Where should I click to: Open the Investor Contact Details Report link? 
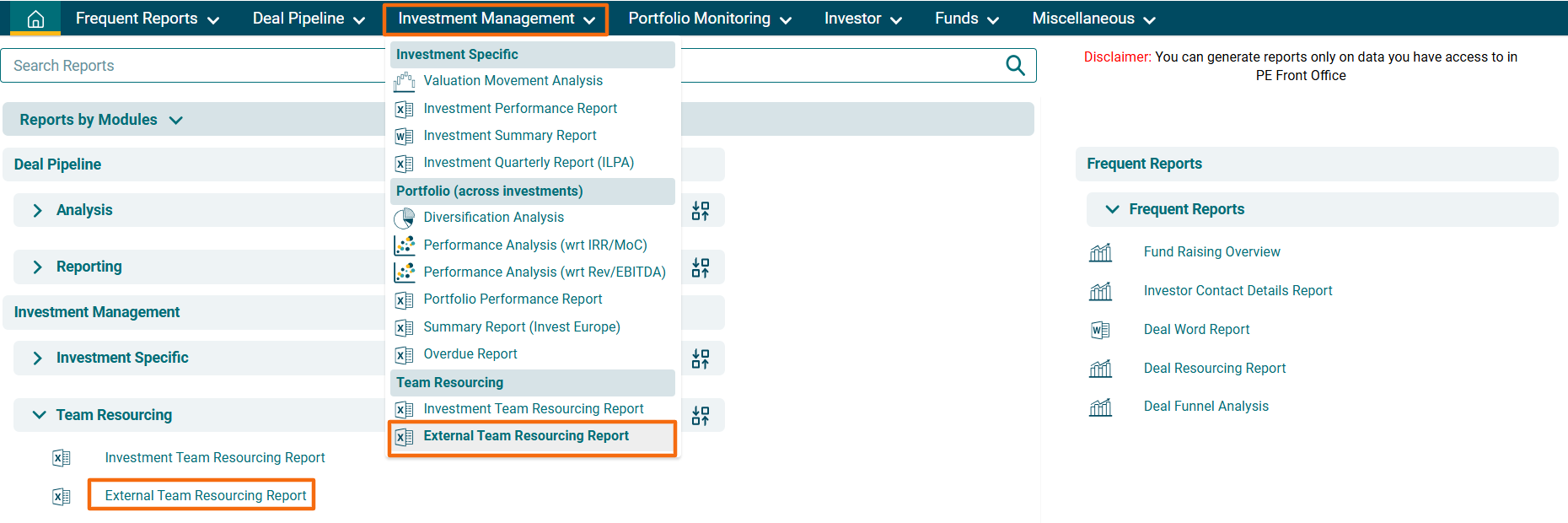(x=1238, y=291)
